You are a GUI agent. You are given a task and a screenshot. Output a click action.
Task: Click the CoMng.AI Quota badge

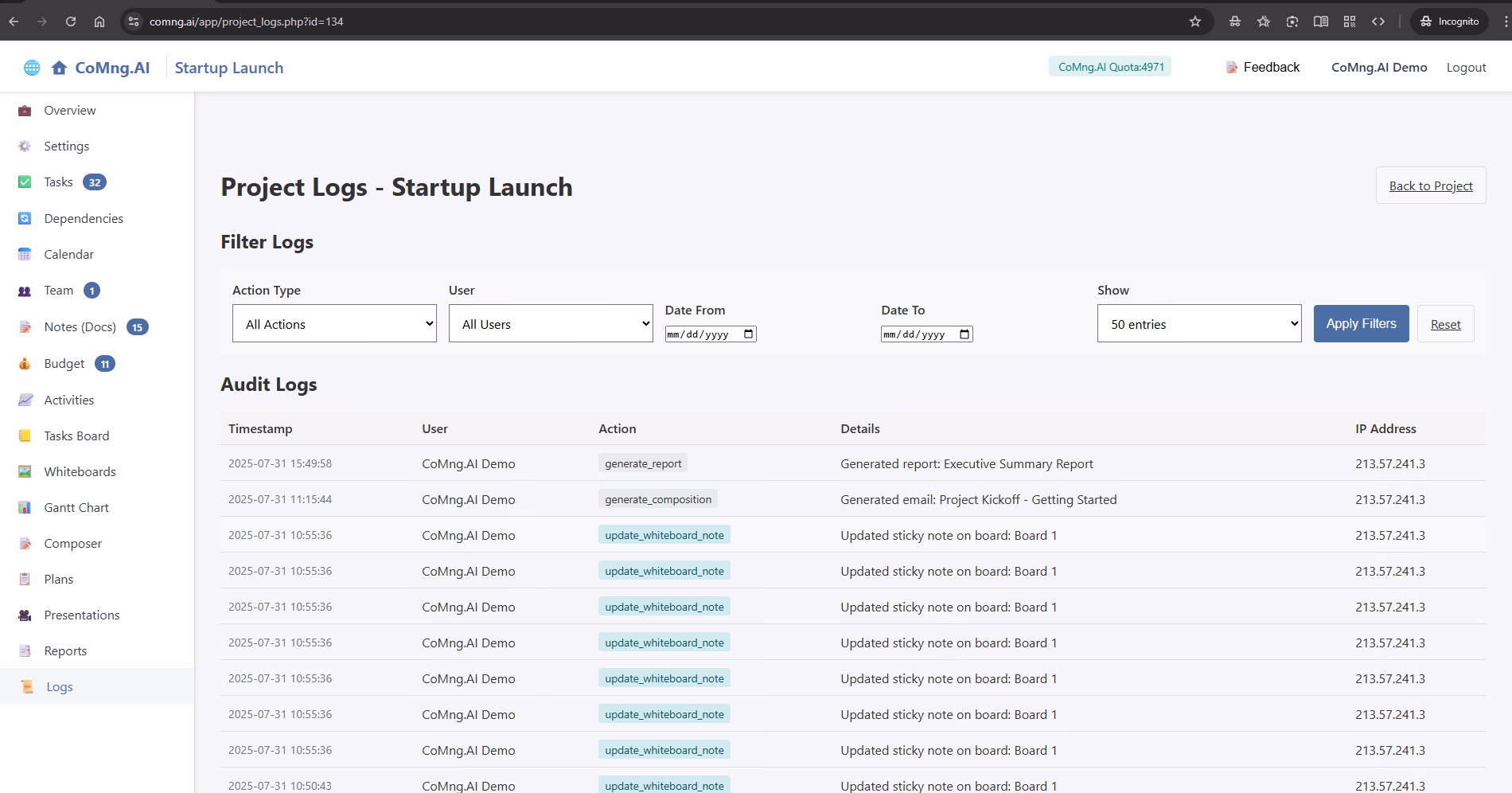click(x=1110, y=67)
